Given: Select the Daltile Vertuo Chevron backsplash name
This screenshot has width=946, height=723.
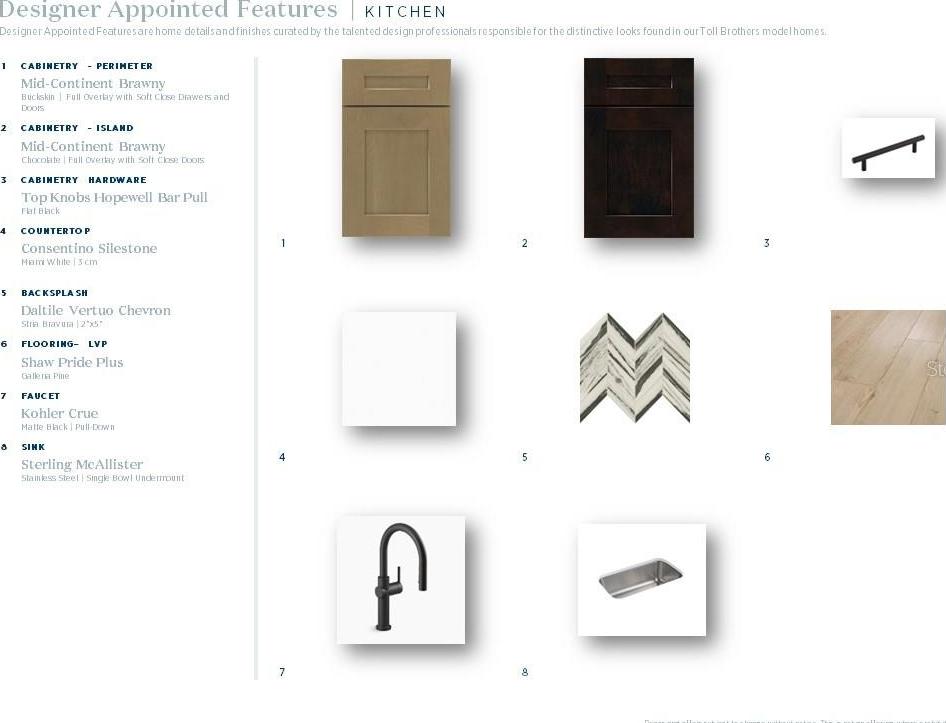Looking at the screenshot, I should 96,310.
